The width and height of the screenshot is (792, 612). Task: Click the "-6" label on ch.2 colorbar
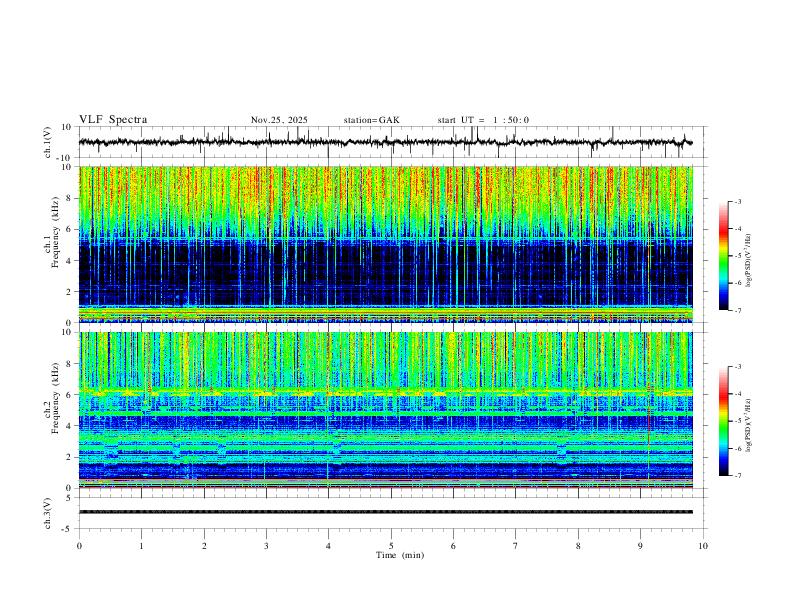click(x=738, y=448)
